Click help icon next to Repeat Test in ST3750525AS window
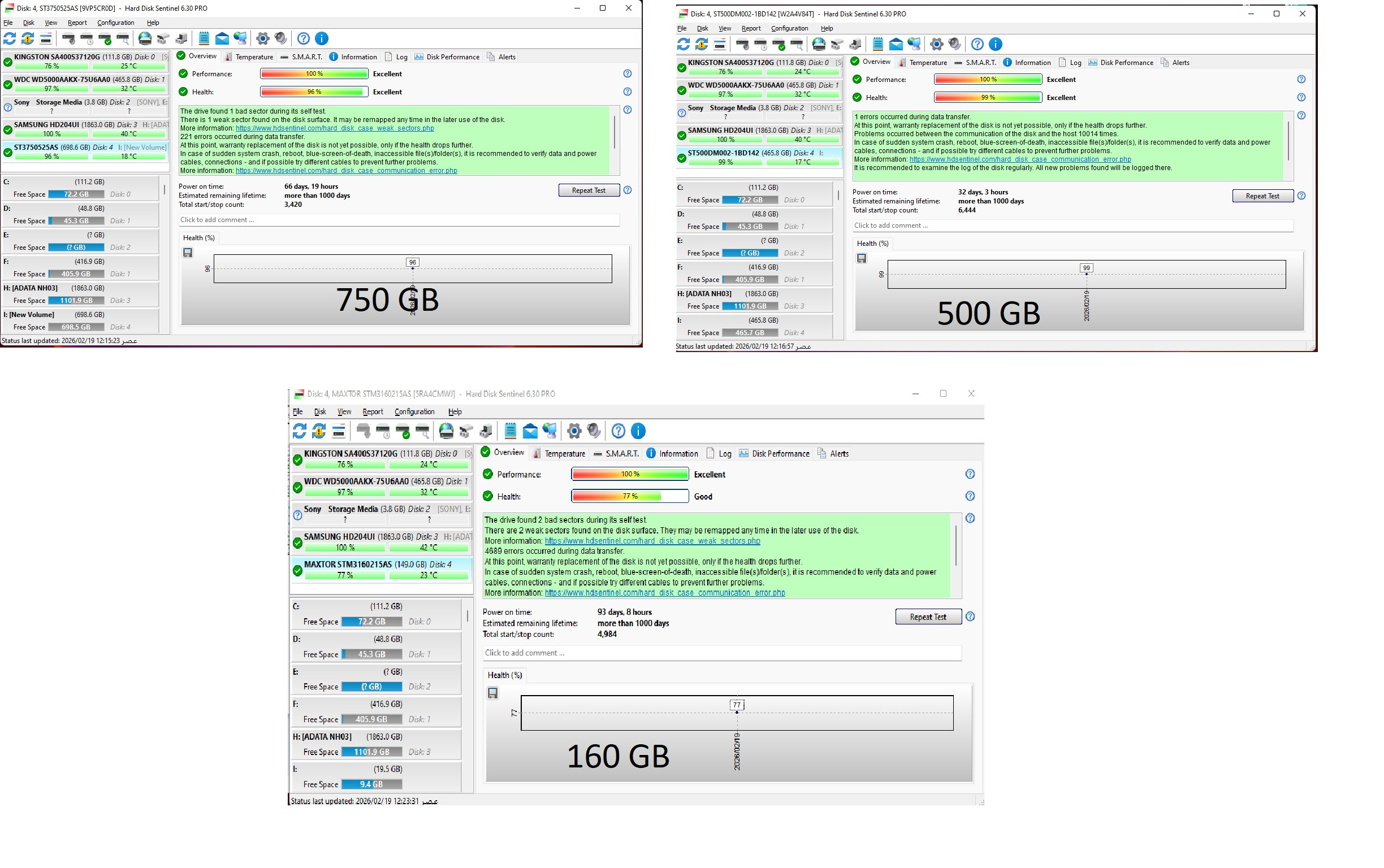The height and width of the screenshot is (868, 1384). (x=628, y=190)
